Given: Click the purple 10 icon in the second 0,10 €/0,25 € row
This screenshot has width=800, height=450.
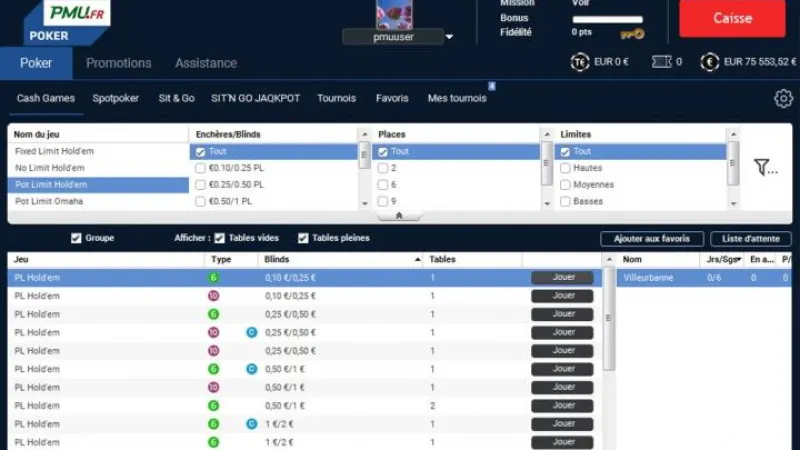Looking at the screenshot, I should tap(213, 296).
